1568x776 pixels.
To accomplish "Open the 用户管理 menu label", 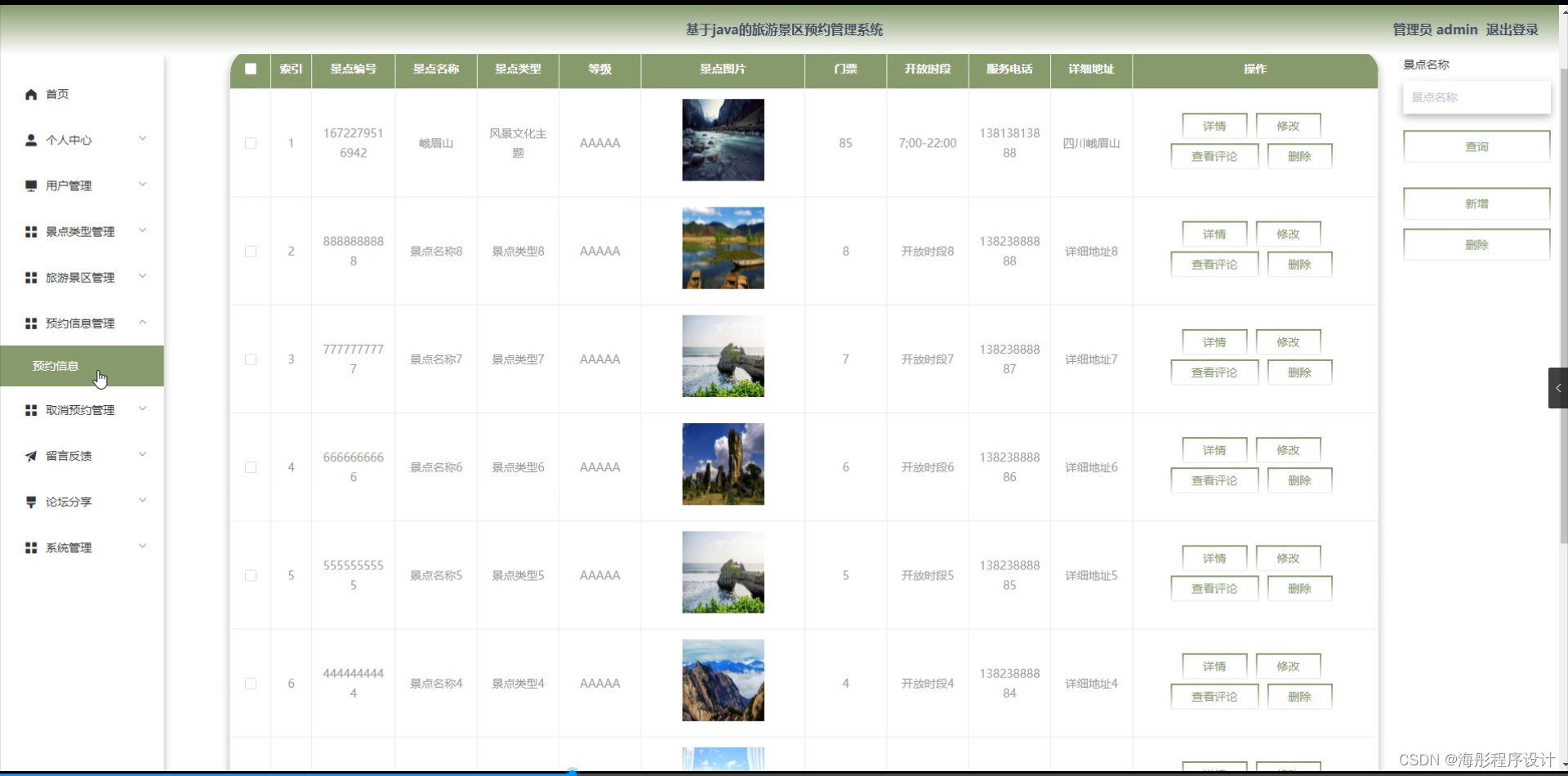I will (69, 186).
